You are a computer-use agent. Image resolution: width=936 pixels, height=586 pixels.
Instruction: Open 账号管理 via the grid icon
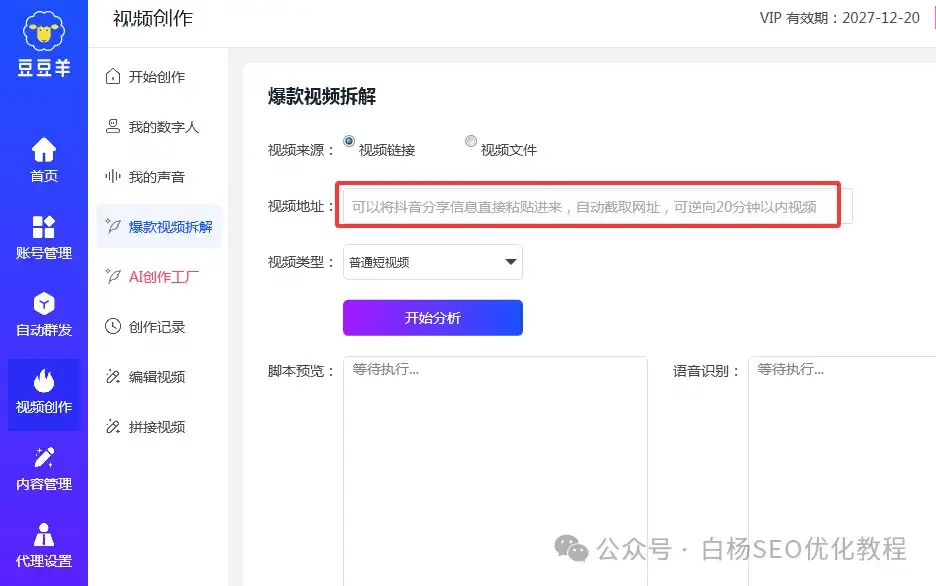click(x=44, y=227)
